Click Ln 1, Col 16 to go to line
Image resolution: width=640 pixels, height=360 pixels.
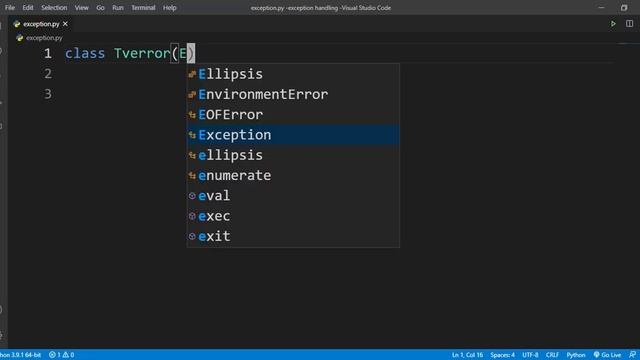467,355
